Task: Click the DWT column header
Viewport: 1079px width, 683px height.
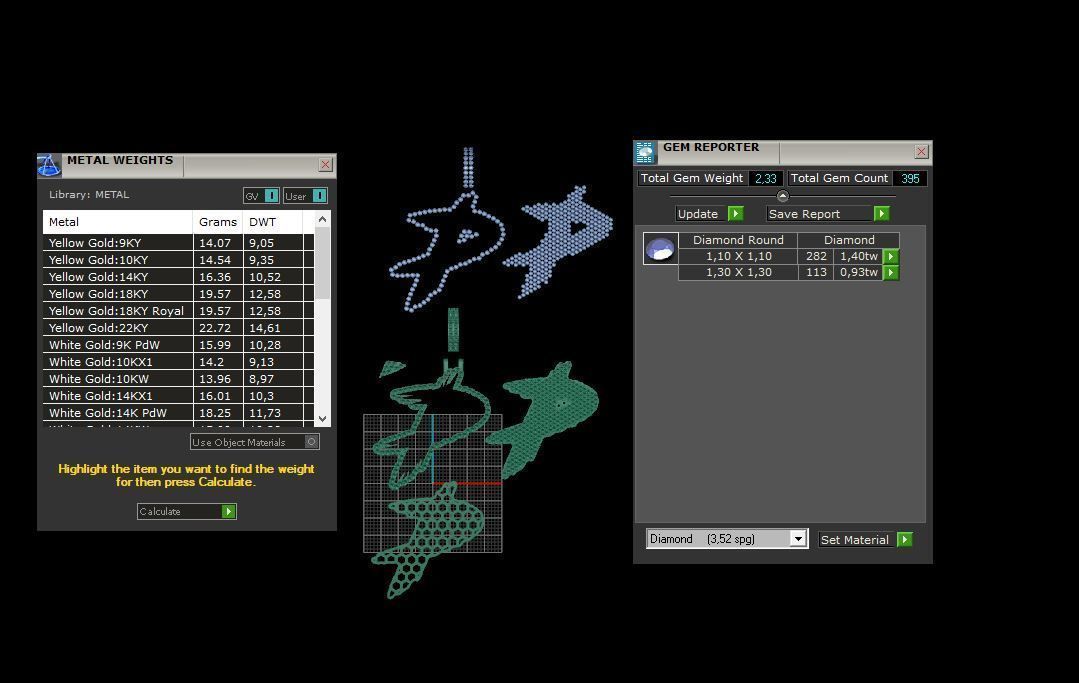Action: click(273, 222)
